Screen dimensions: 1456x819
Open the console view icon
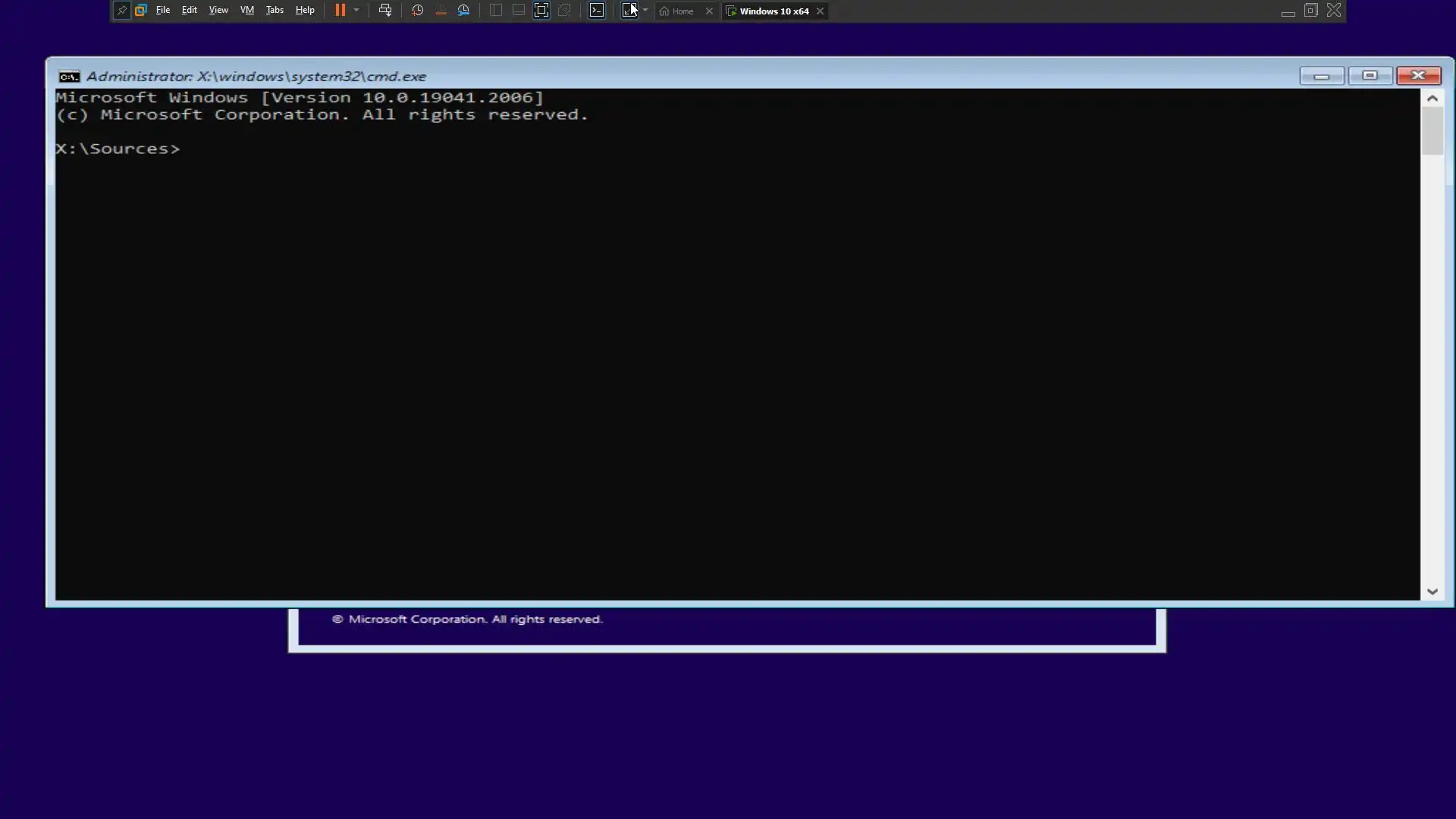[597, 11]
